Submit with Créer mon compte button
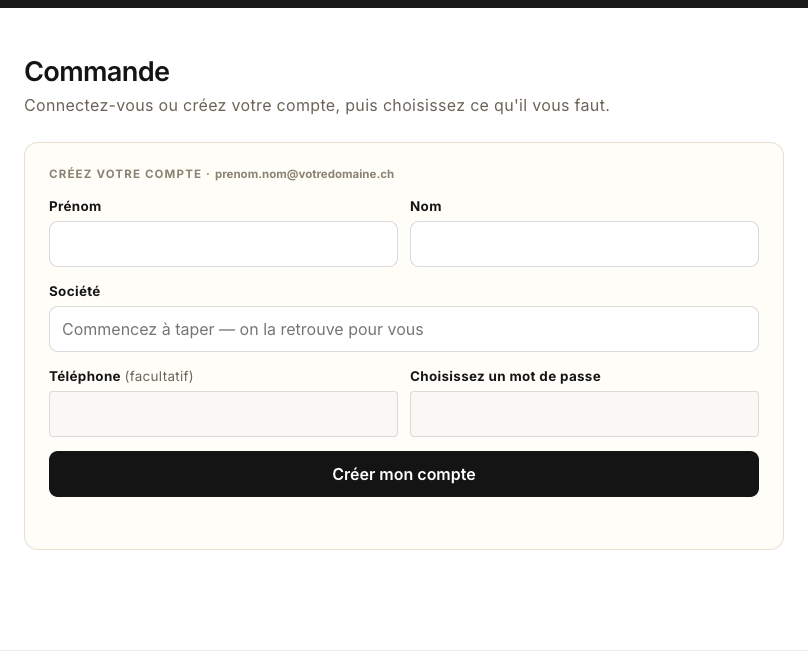The image size is (808, 658). (x=403, y=474)
